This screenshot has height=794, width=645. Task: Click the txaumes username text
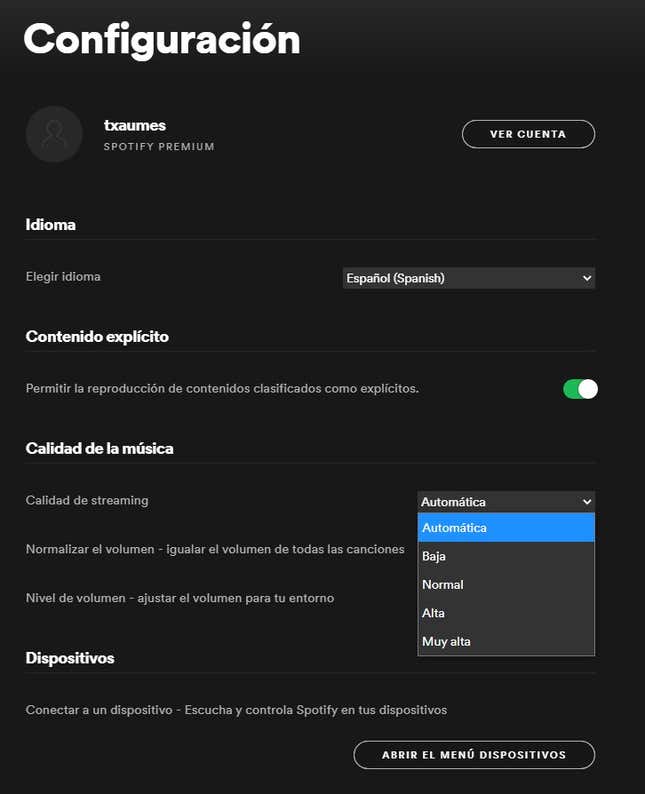[x=135, y=125]
